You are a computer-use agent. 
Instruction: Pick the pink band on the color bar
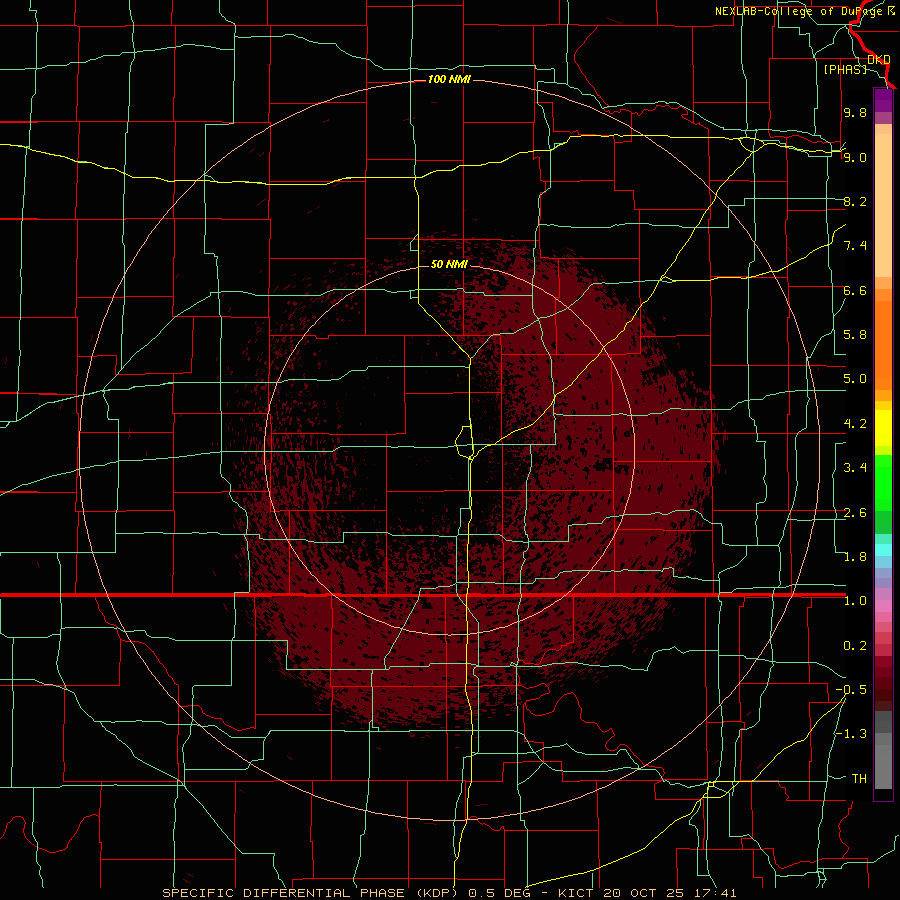(x=883, y=606)
